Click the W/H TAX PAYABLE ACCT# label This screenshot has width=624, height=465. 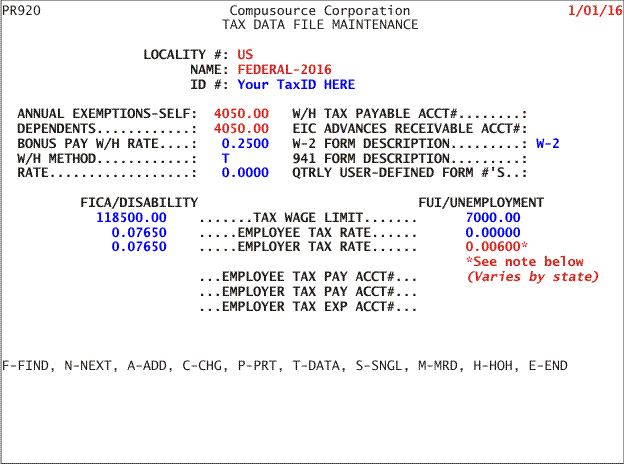[x=410, y=114]
